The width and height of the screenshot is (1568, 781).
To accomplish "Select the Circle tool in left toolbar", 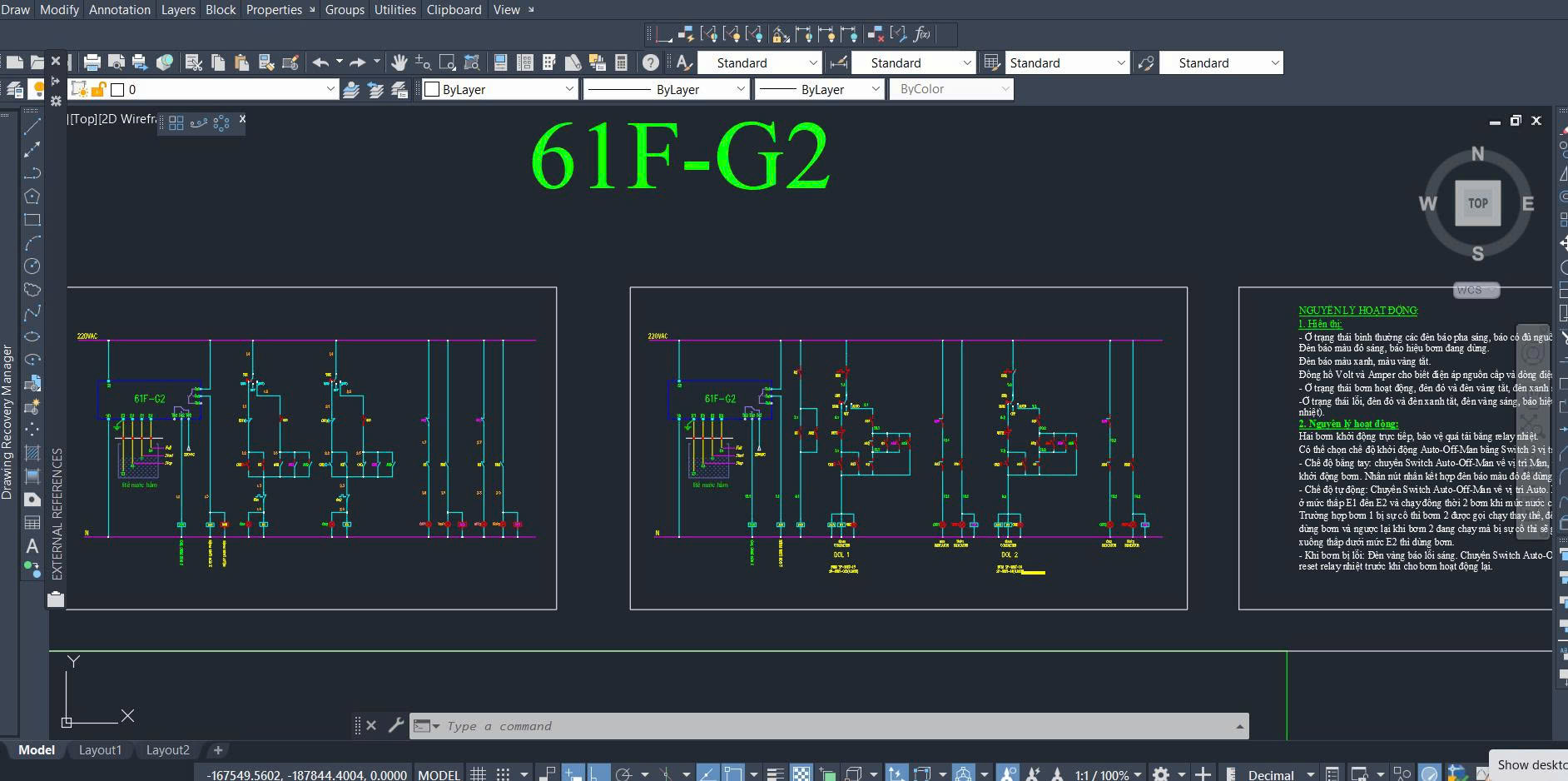I will [32, 266].
